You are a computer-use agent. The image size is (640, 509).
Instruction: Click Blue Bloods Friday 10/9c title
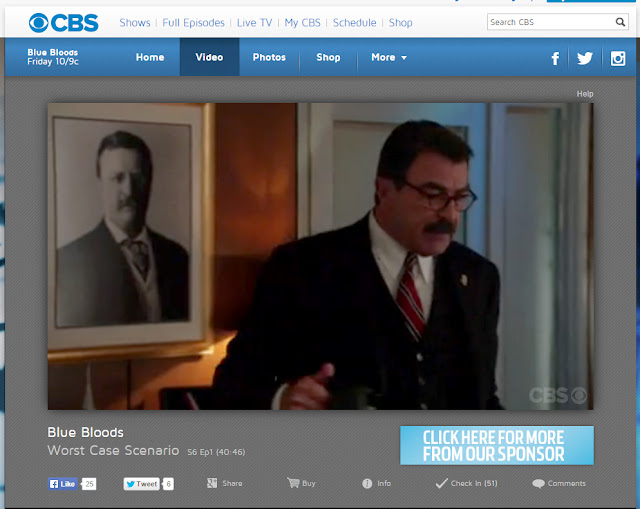53,57
